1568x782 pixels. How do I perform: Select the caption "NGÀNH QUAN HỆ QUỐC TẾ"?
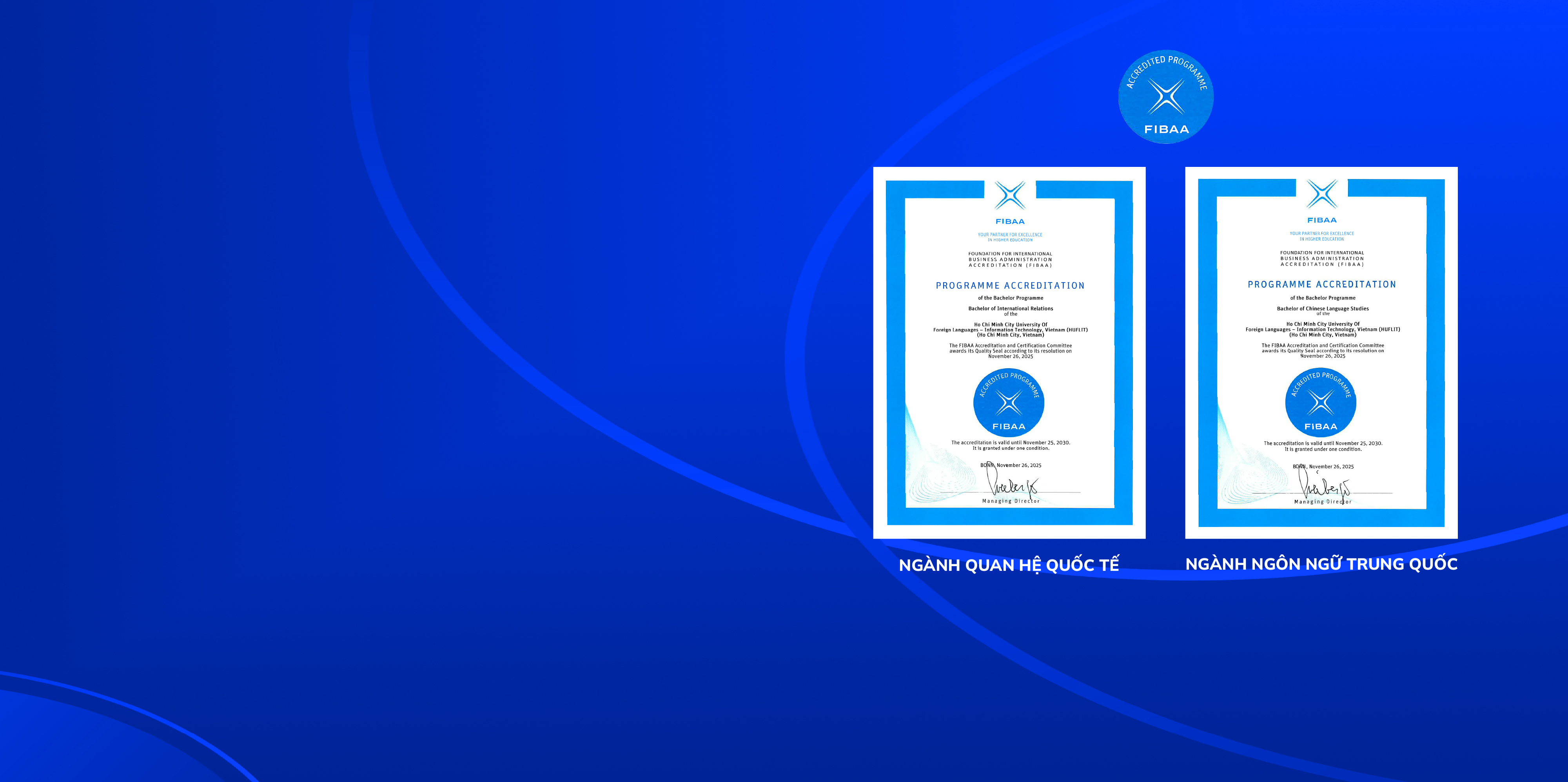pos(1009,565)
